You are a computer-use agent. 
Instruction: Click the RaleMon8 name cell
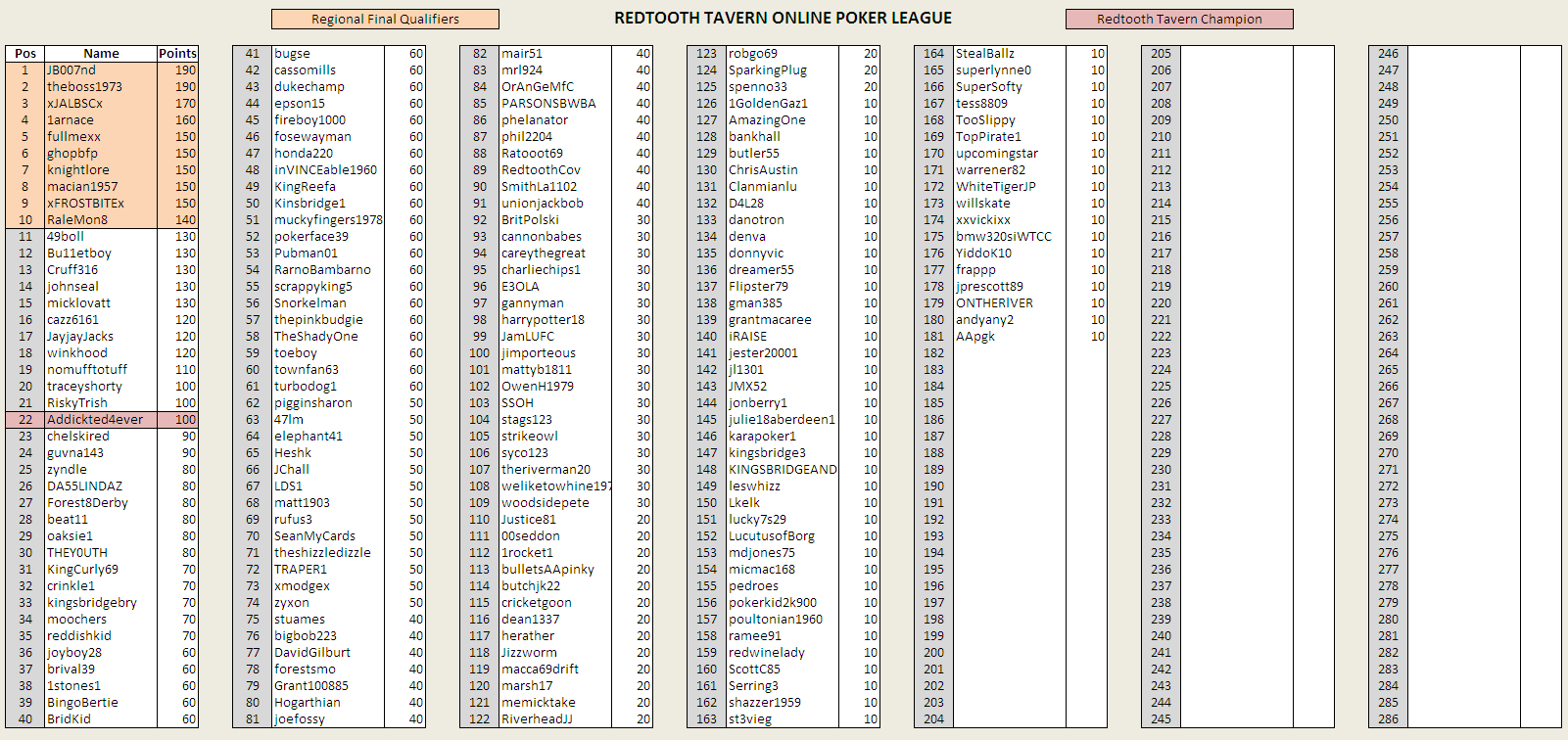(101, 219)
